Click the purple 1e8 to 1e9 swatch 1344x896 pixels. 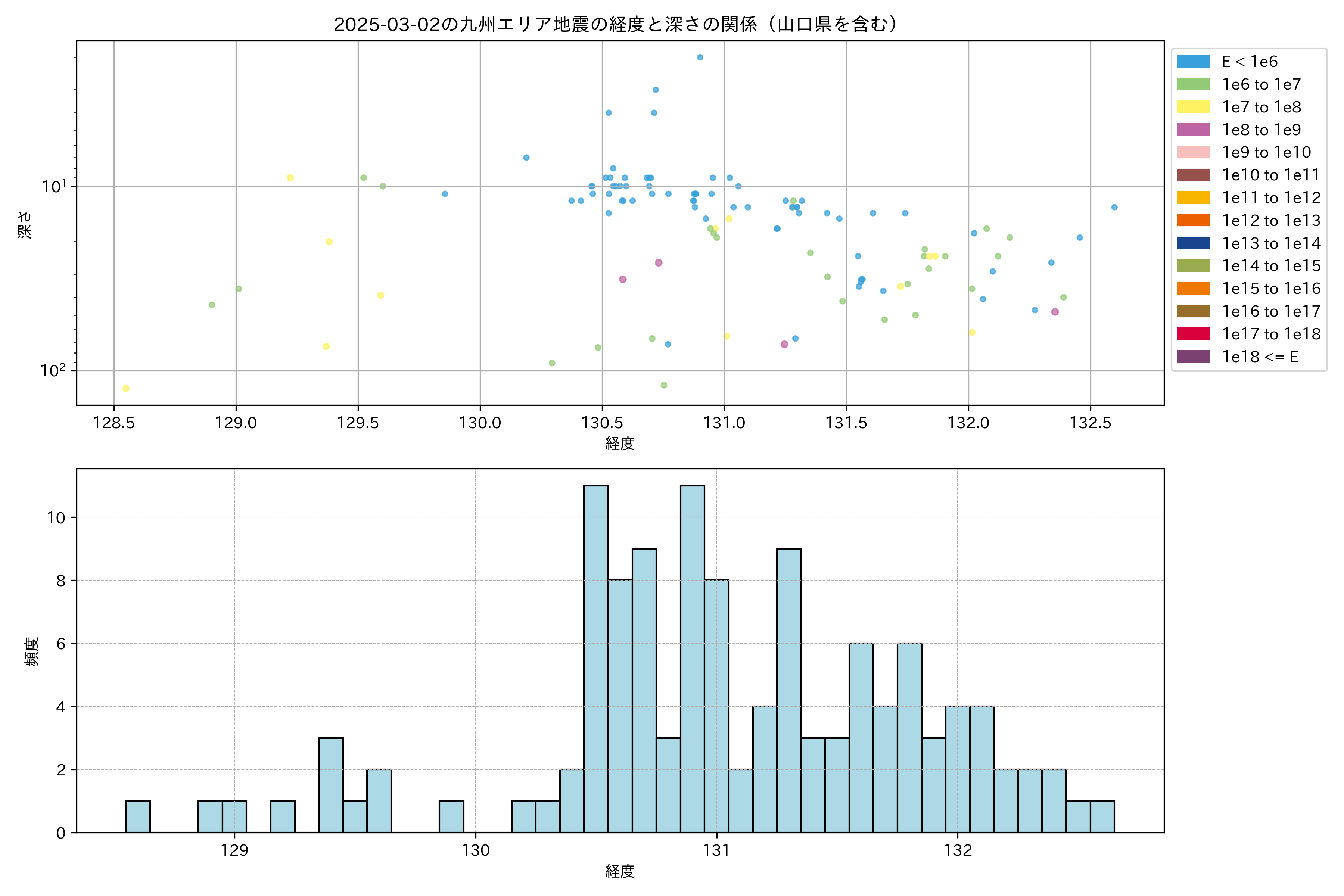pos(1192,130)
